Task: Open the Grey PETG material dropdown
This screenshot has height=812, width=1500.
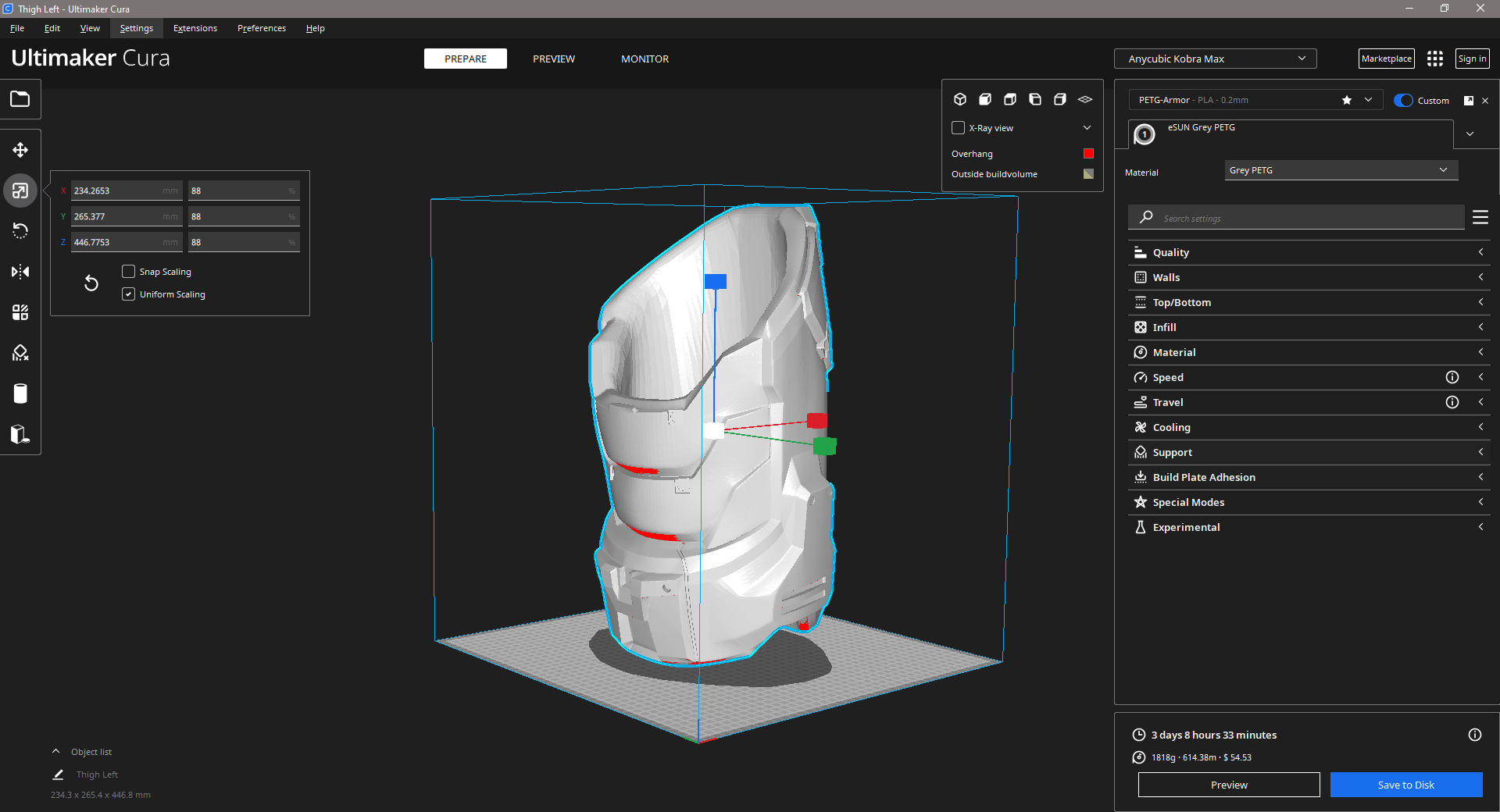Action: pos(1341,170)
